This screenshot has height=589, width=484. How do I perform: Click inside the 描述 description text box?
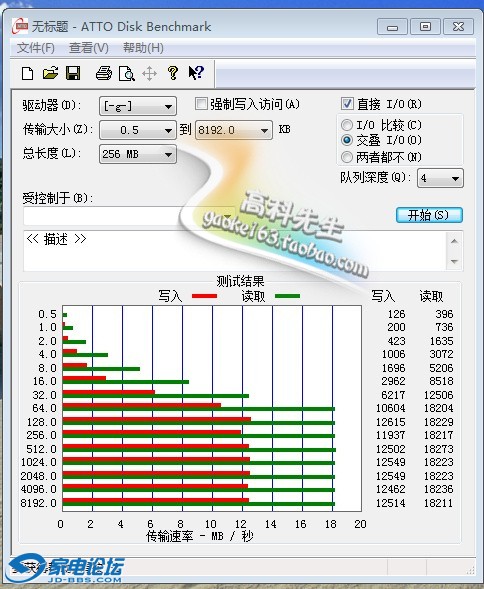[x=235, y=251]
